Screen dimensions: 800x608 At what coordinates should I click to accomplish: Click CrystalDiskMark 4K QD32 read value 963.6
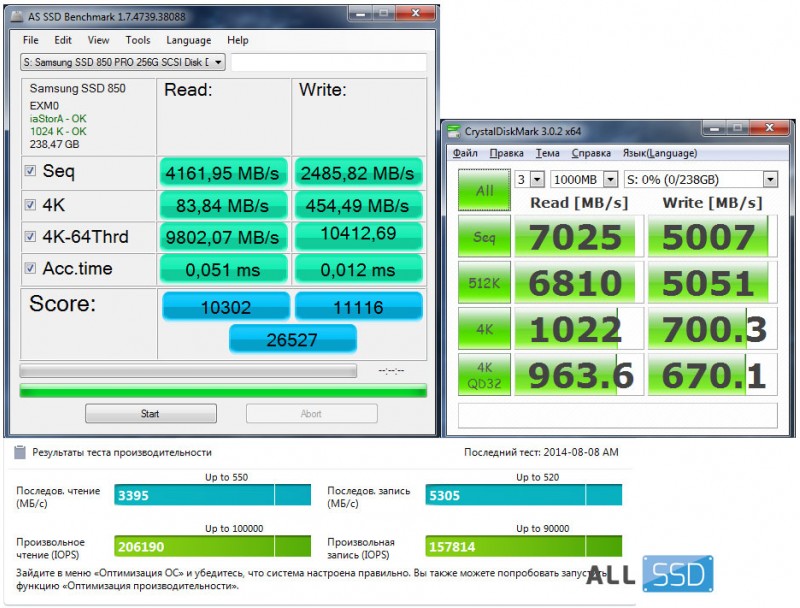pos(579,375)
